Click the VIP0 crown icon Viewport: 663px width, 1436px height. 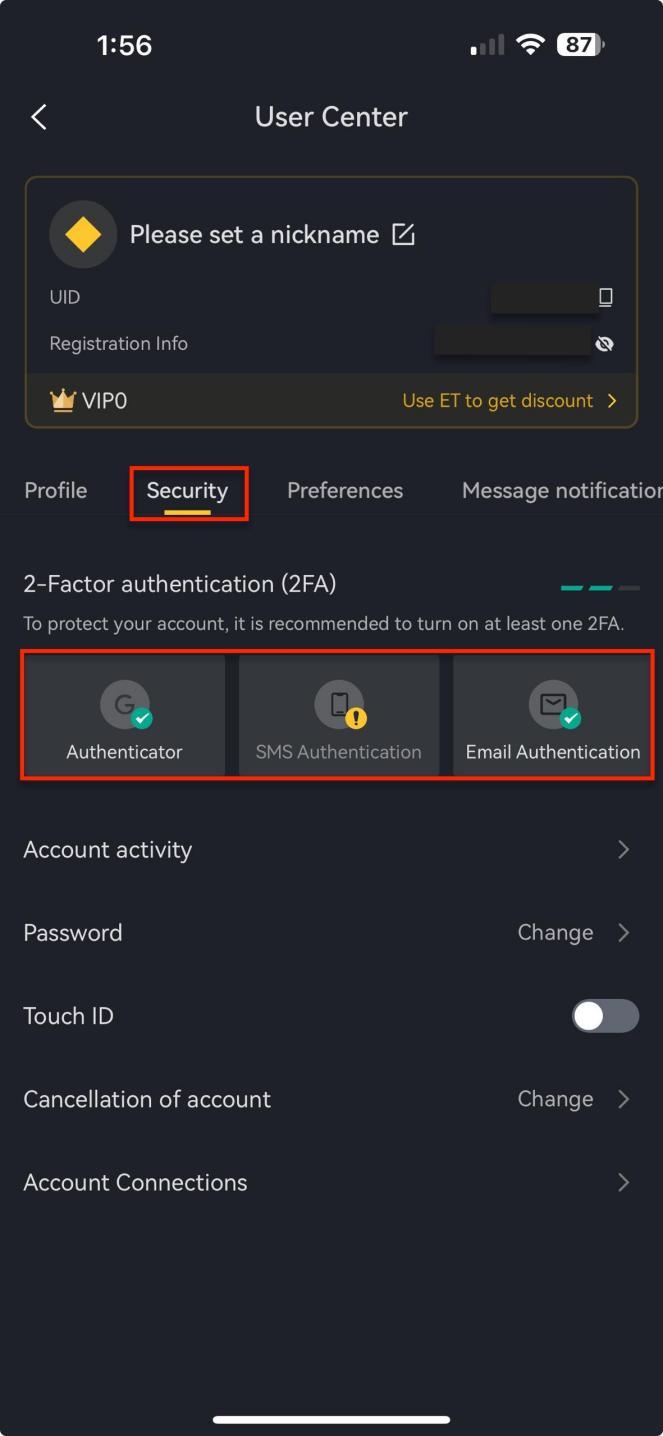pyautogui.click(x=63, y=401)
